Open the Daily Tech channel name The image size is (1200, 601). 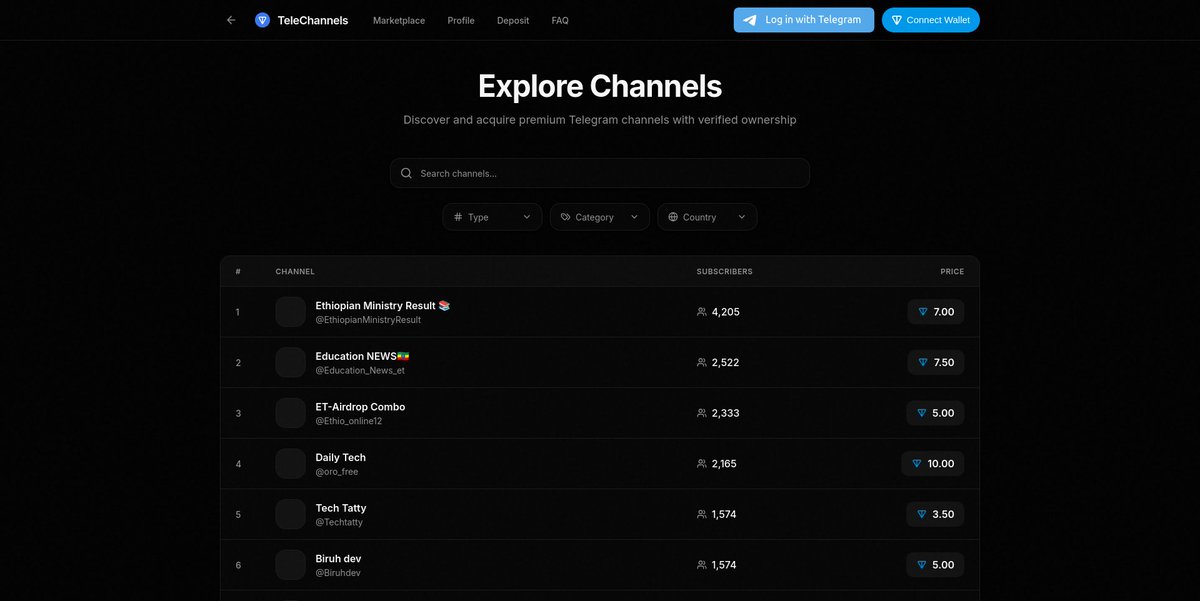tap(341, 457)
